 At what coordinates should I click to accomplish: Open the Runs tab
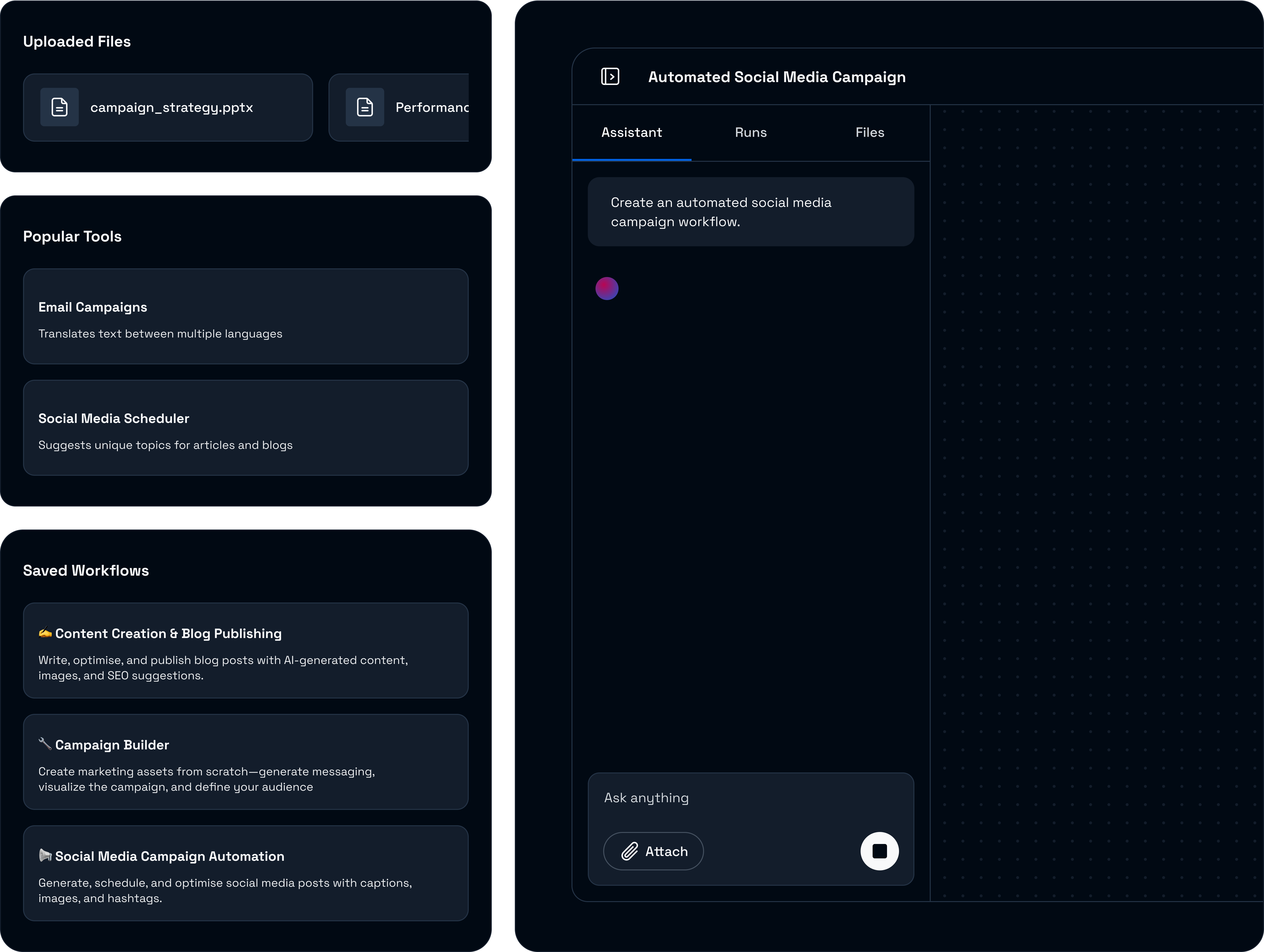751,133
